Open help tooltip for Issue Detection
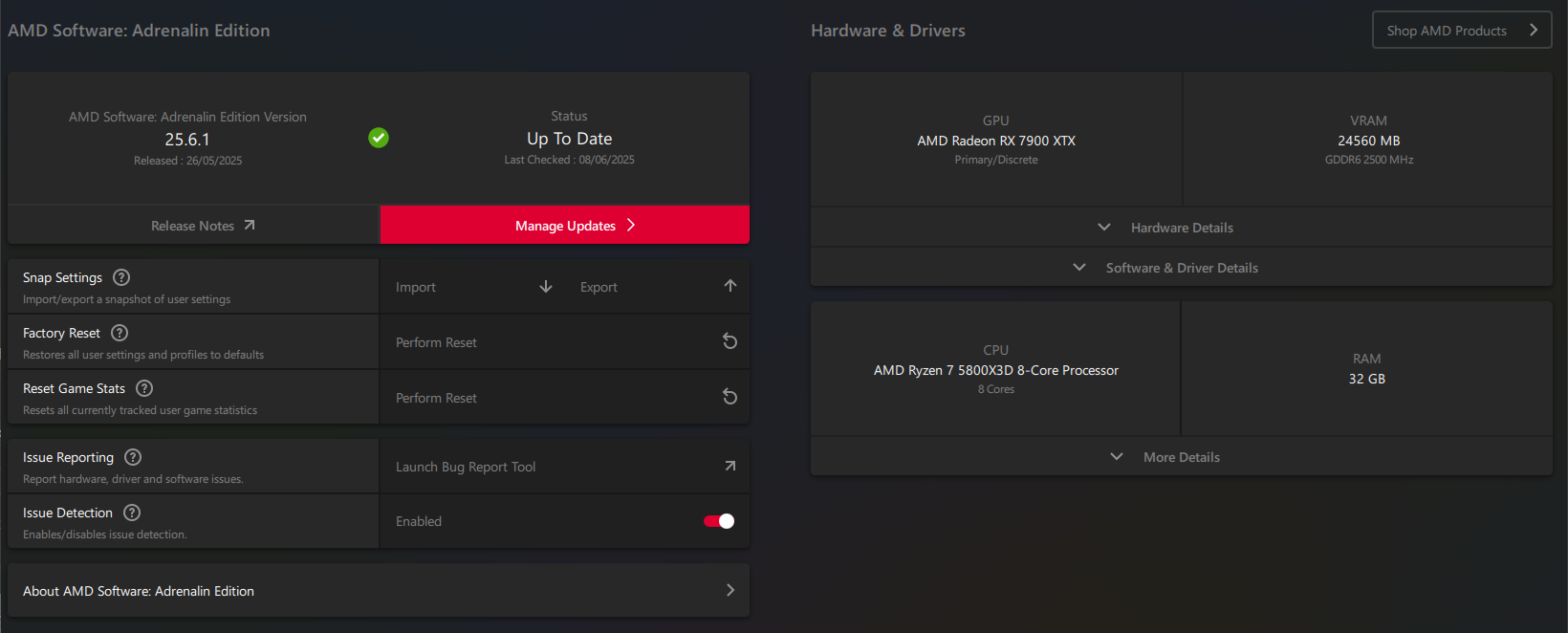This screenshot has width=1568, height=633. point(132,513)
